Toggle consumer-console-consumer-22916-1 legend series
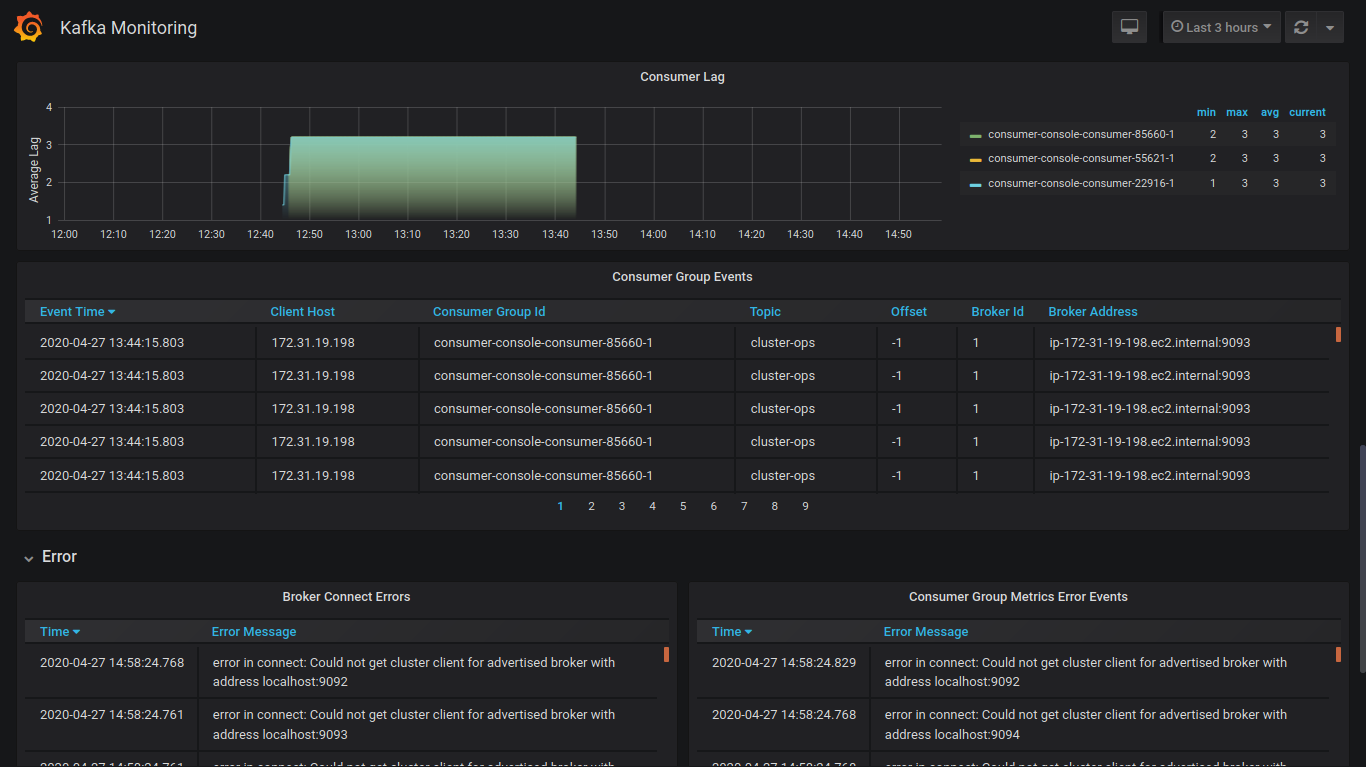The height and width of the screenshot is (767, 1366). (x=1080, y=183)
